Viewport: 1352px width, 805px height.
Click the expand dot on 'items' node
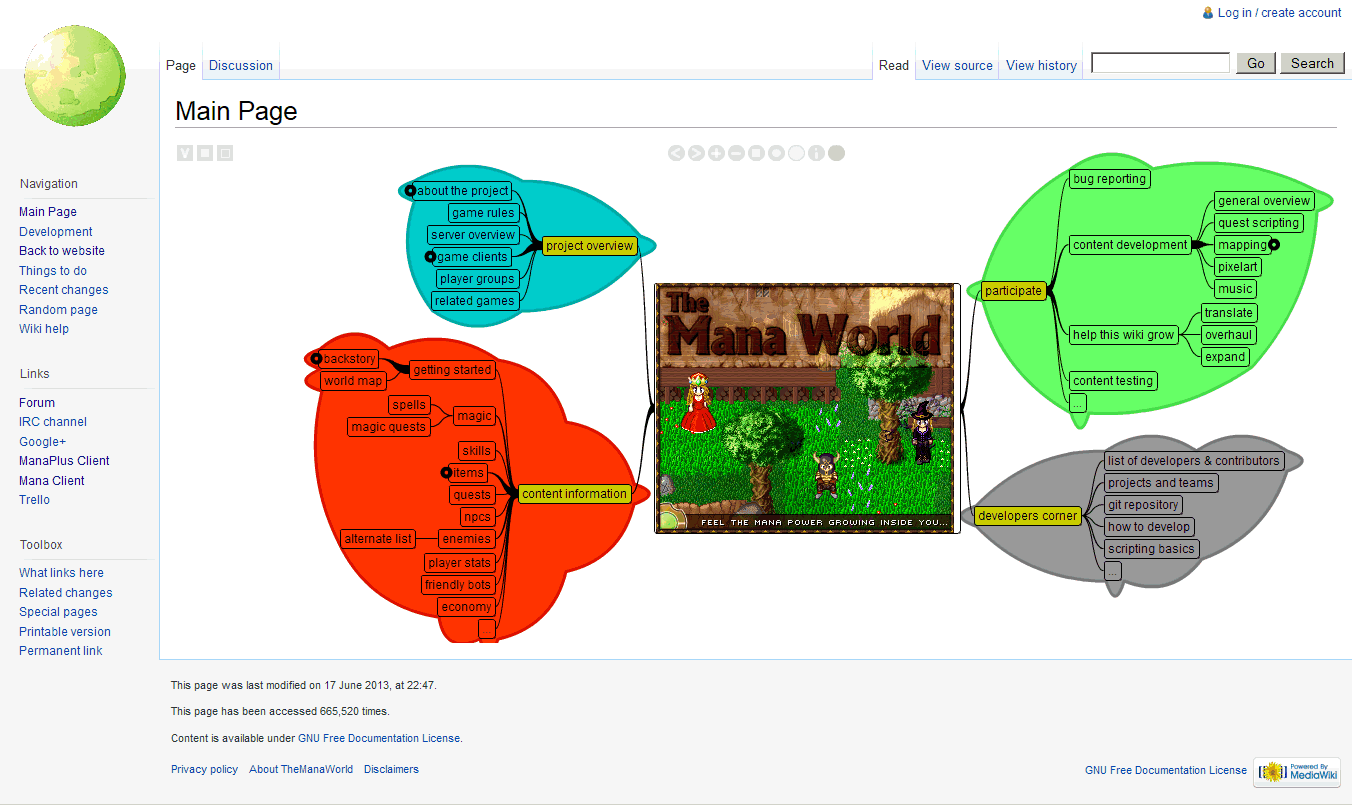point(447,472)
